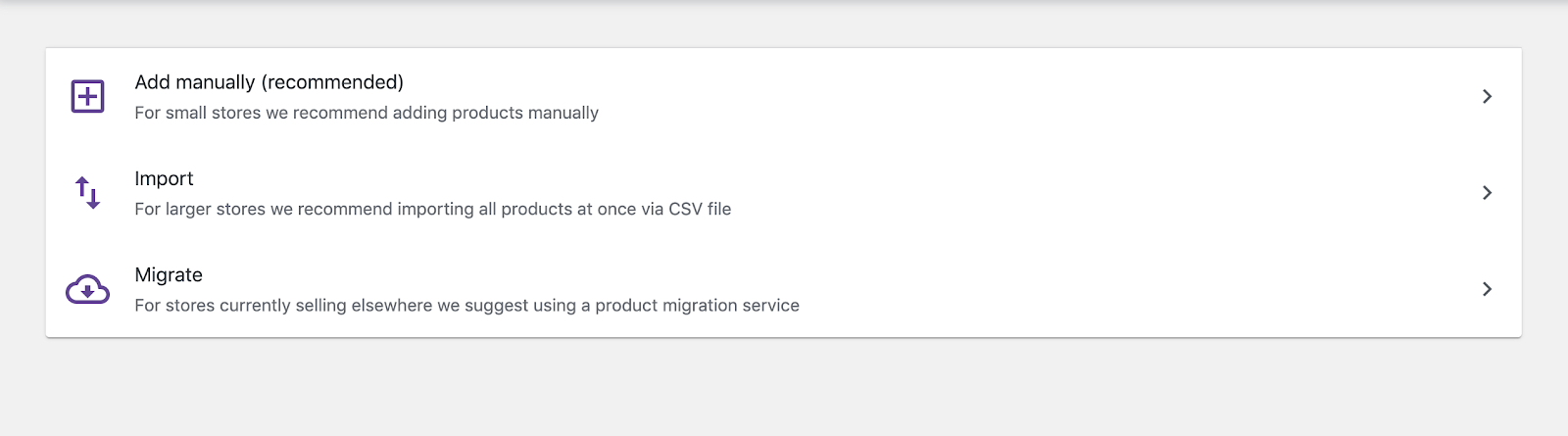Image resolution: width=1568 pixels, height=436 pixels.
Task: Click the cloud download Migrate icon
Action: 87,289
